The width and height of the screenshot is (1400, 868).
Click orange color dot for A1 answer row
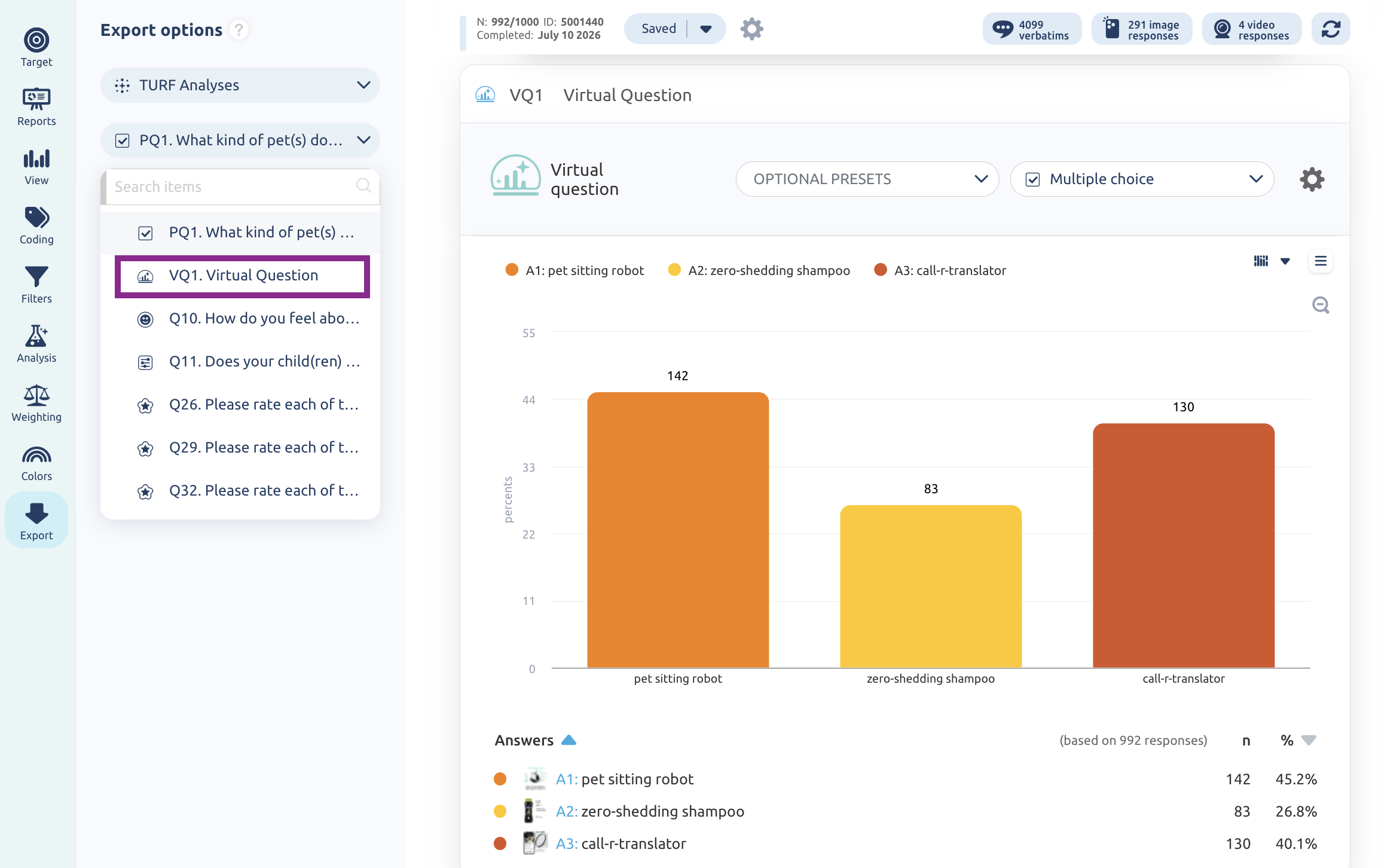(x=500, y=779)
